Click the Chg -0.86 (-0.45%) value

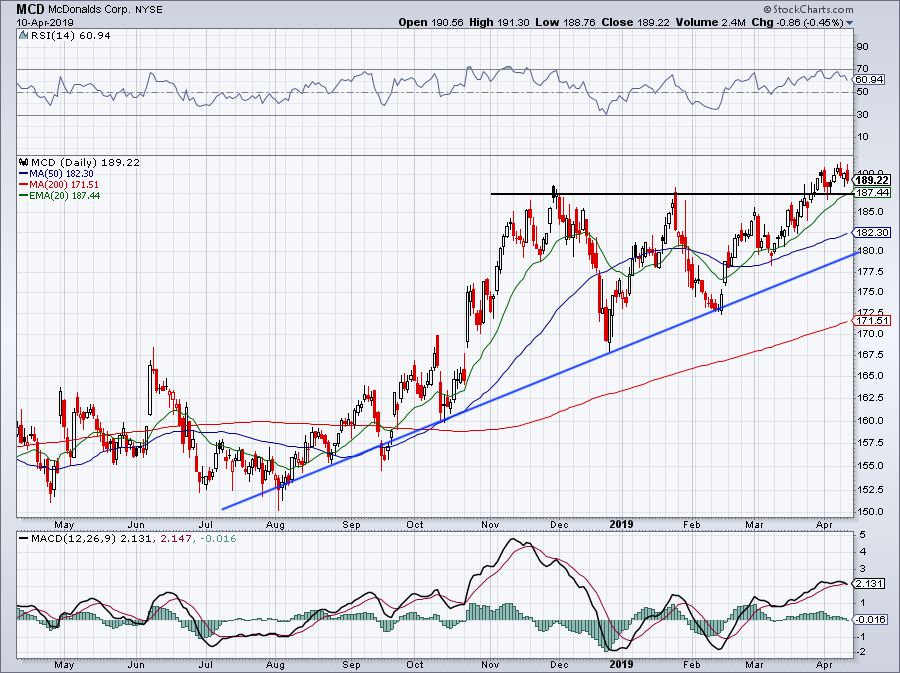(x=797, y=22)
